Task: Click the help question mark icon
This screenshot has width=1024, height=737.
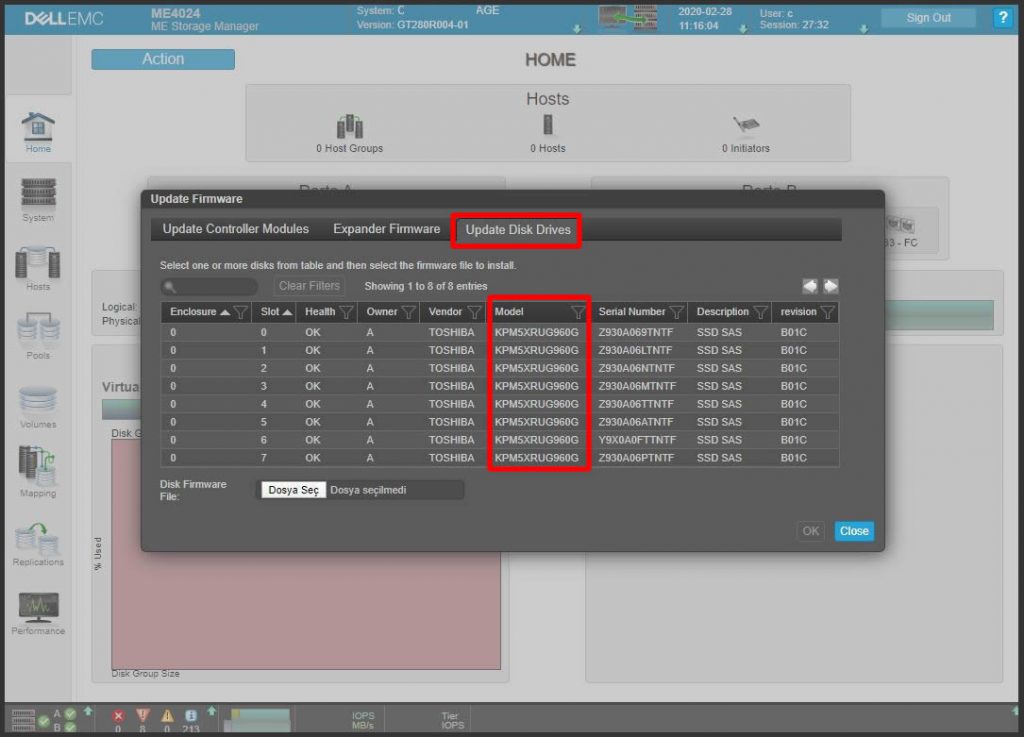Action: (1002, 18)
